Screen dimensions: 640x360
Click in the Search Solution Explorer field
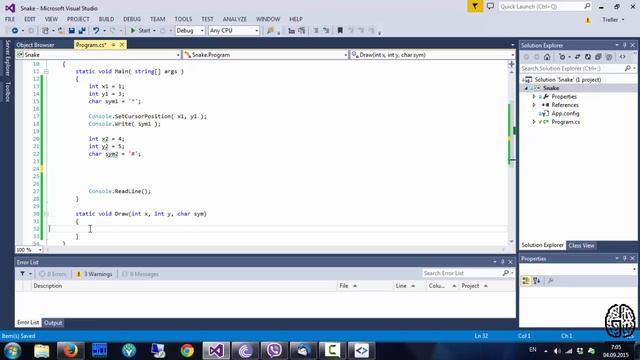pos(572,69)
